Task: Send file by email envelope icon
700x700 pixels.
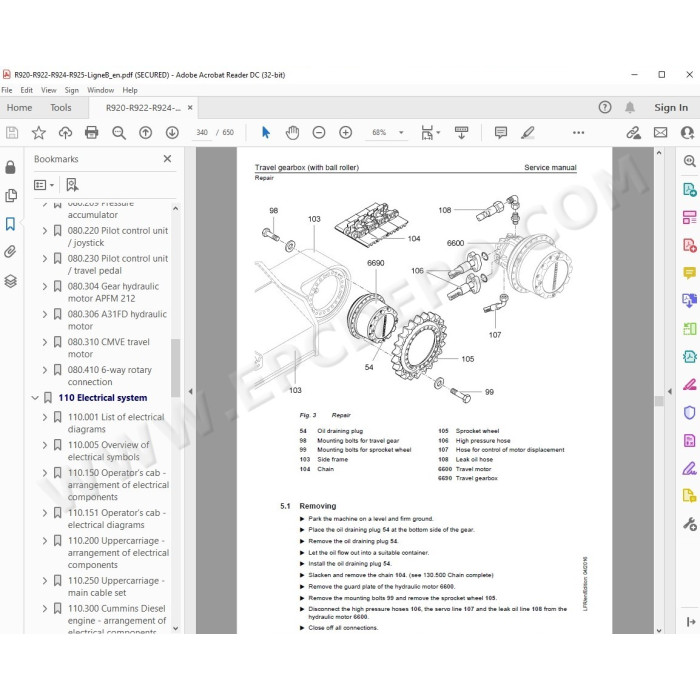Action: [x=661, y=133]
